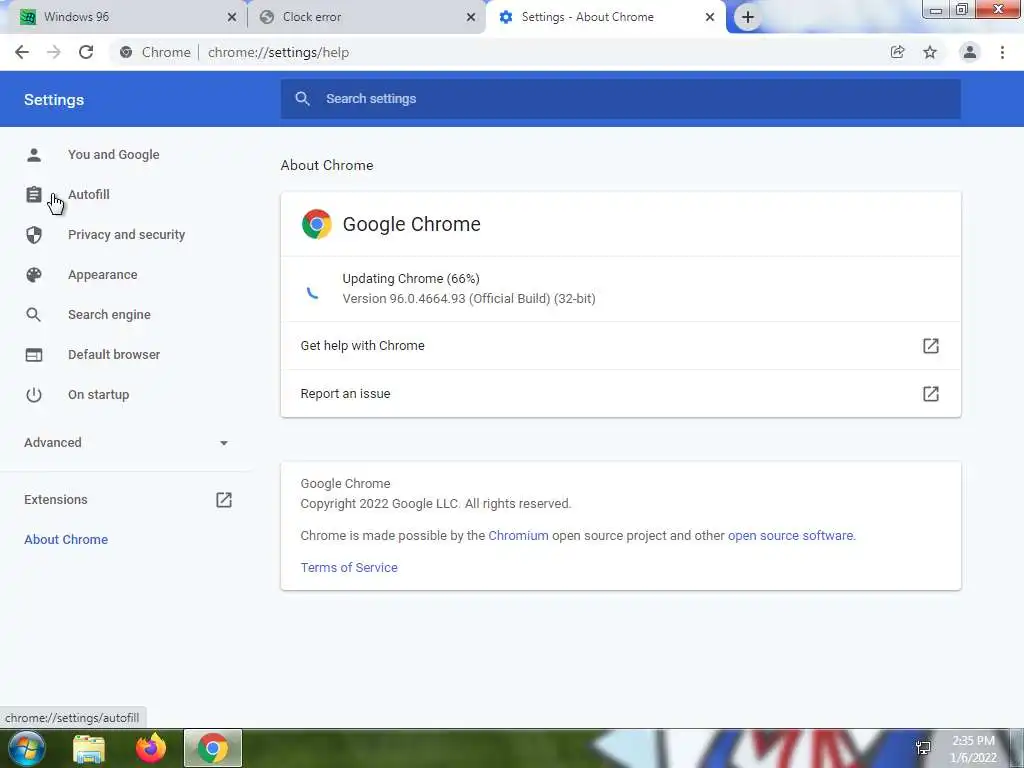Image resolution: width=1024 pixels, height=768 pixels.
Task: Click the You and Google person icon
Action: click(x=34, y=155)
